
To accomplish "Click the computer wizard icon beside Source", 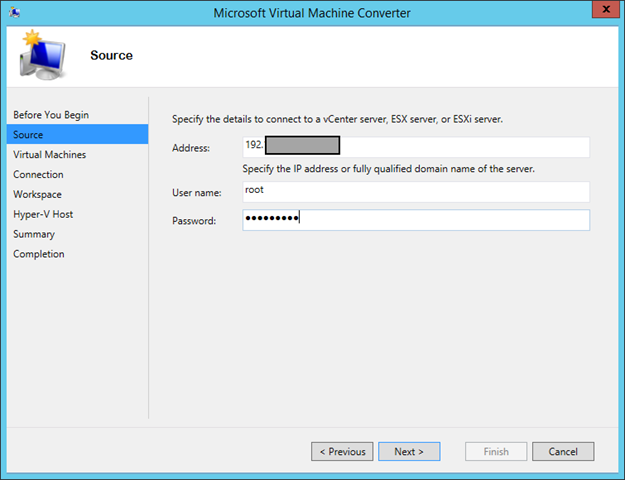I will tap(42, 55).
